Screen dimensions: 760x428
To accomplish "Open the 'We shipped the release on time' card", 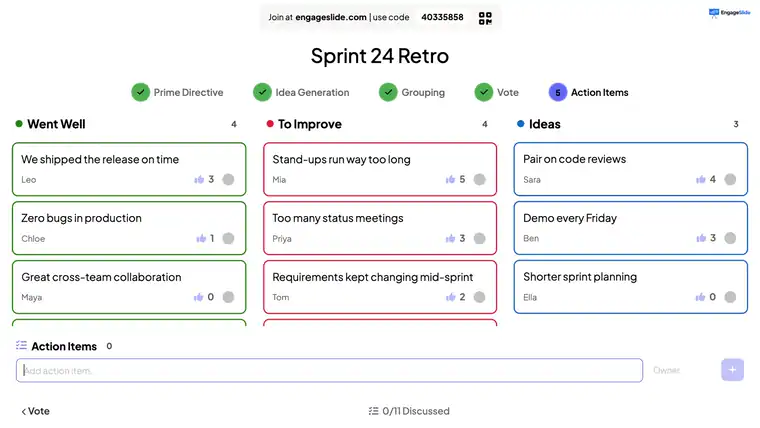I will point(129,169).
